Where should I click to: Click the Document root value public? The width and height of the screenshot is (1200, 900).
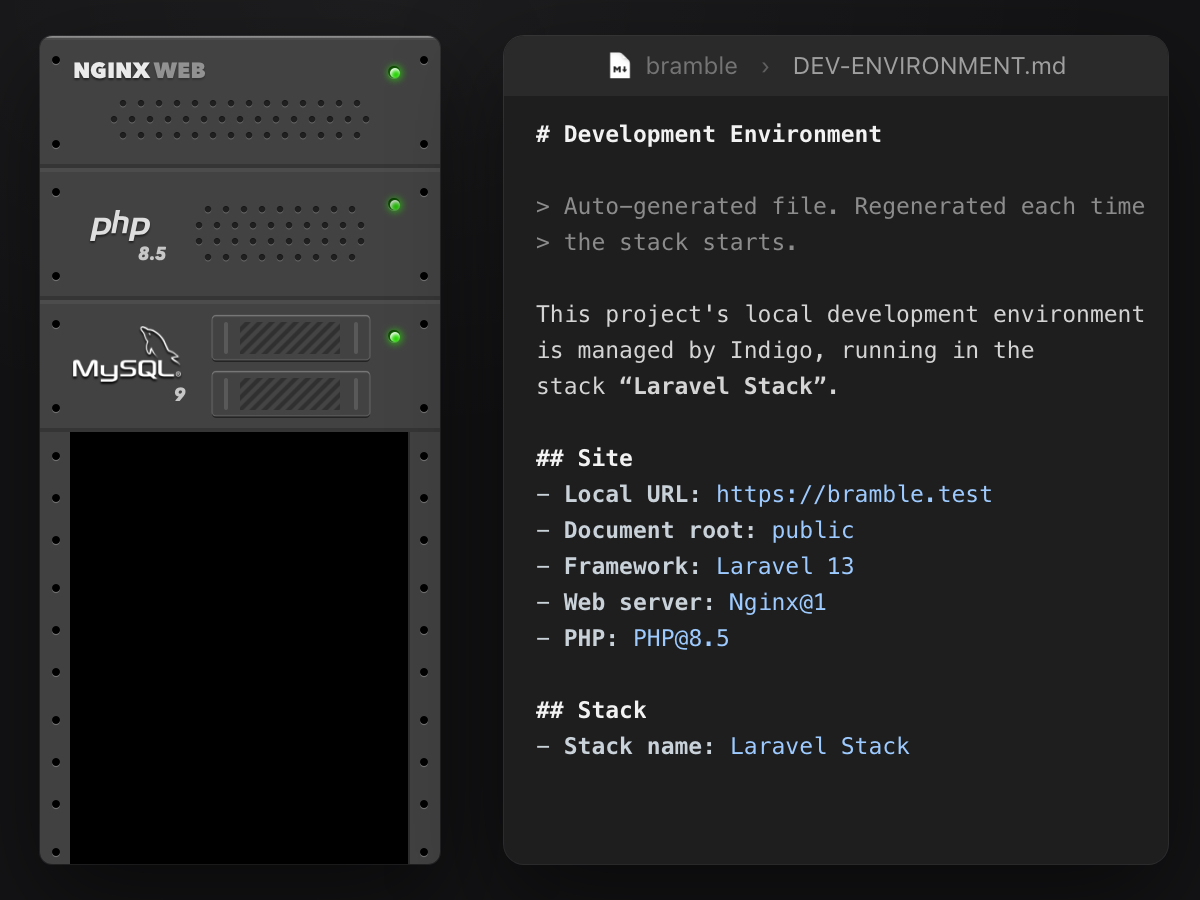pyautogui.click(x=813, y=530)
